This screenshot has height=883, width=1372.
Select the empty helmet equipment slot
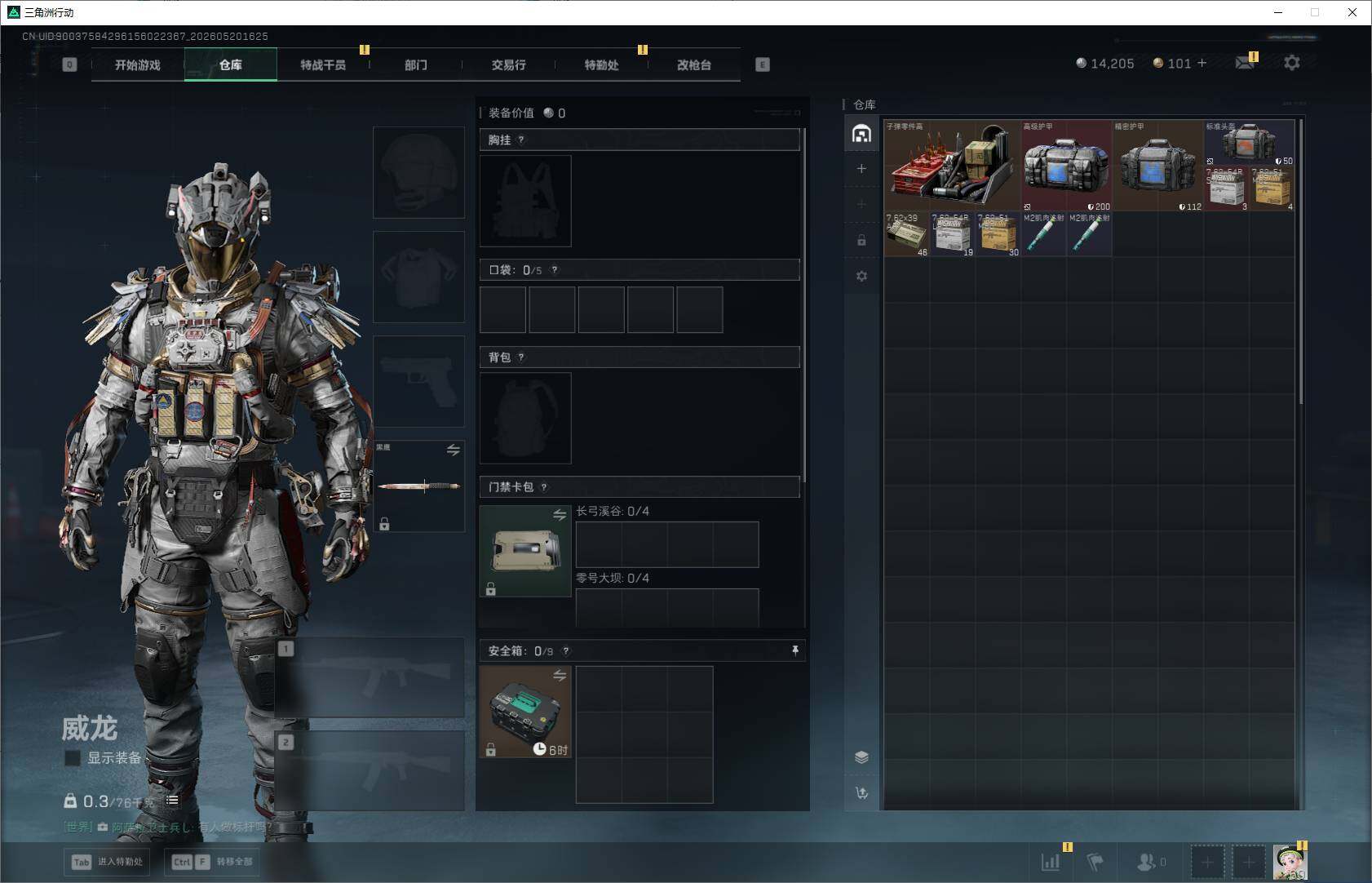point(419,173)
